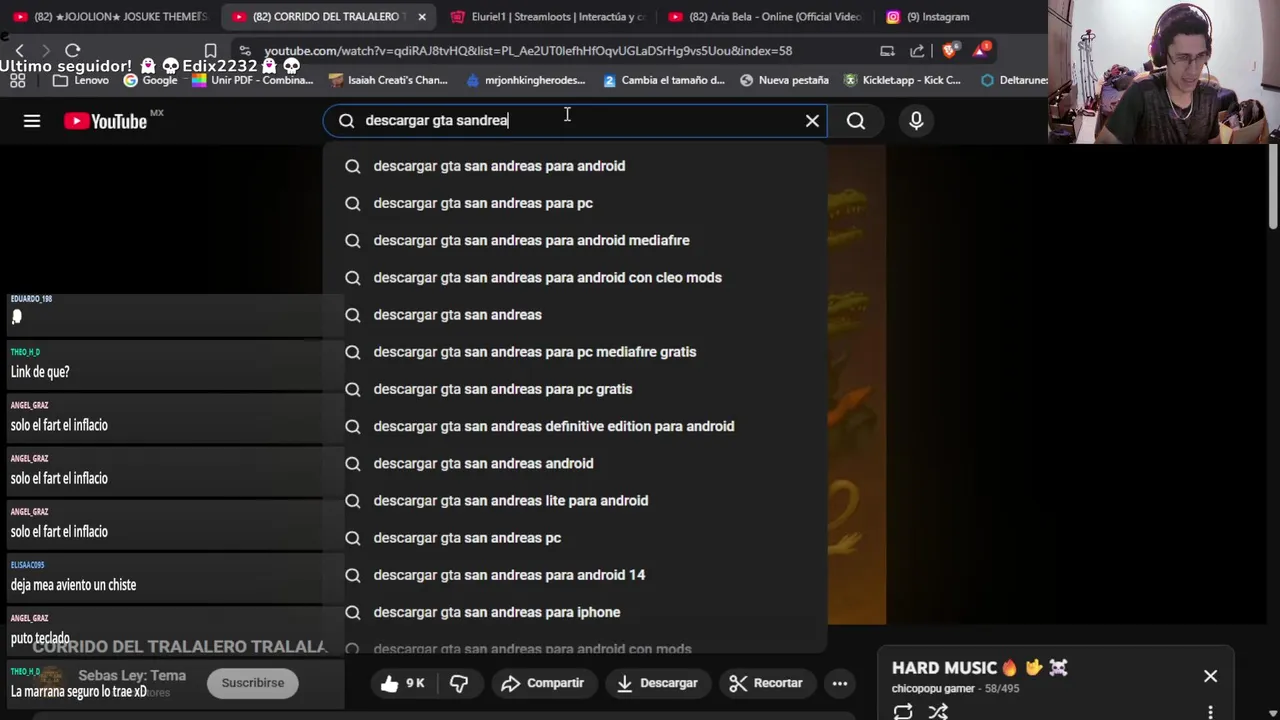1280x720 pixels.
Task: Dislike the video with thumbs down
Action: (459, 683)
